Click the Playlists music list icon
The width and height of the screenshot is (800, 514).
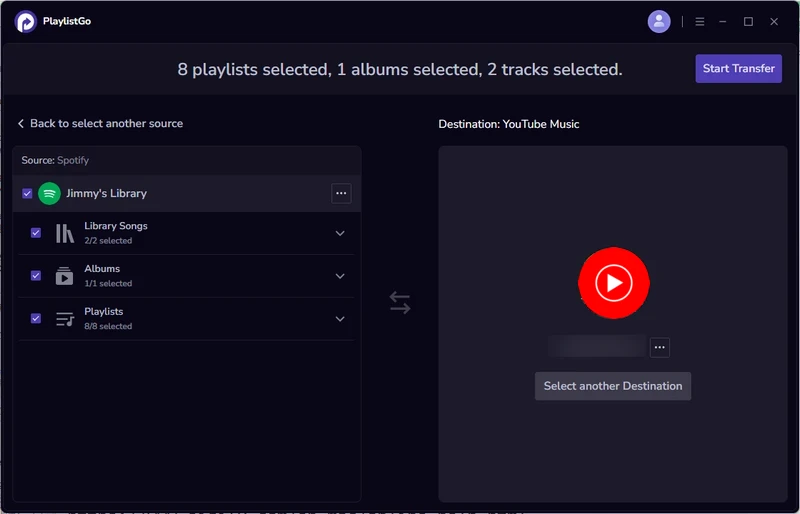click(65, 319)
